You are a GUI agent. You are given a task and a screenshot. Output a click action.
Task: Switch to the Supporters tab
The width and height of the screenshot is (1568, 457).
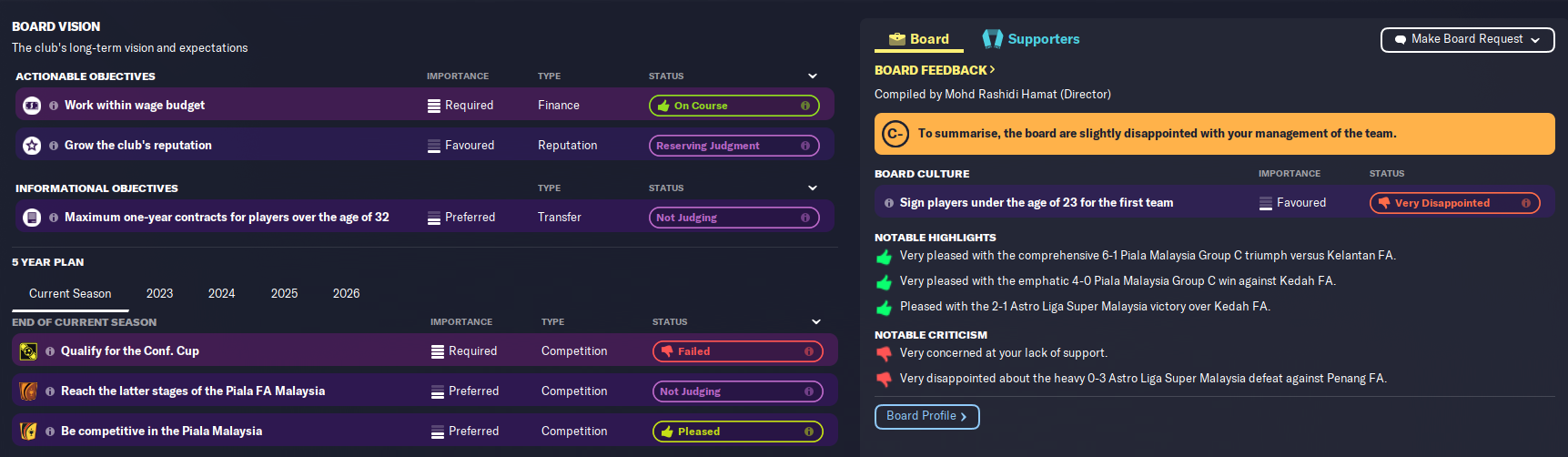click(x=1031, y=39)
